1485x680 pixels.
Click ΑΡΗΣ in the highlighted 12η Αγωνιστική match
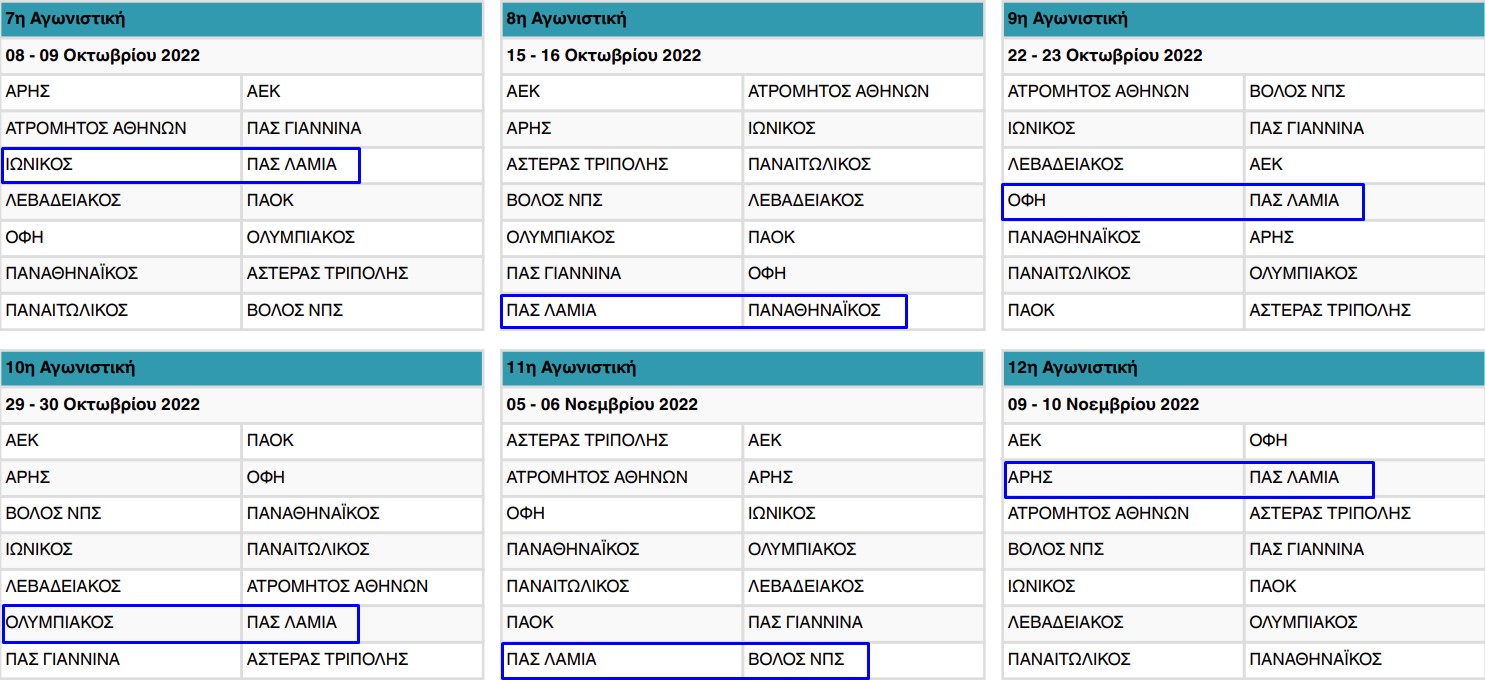click(x=1030, y=477)
